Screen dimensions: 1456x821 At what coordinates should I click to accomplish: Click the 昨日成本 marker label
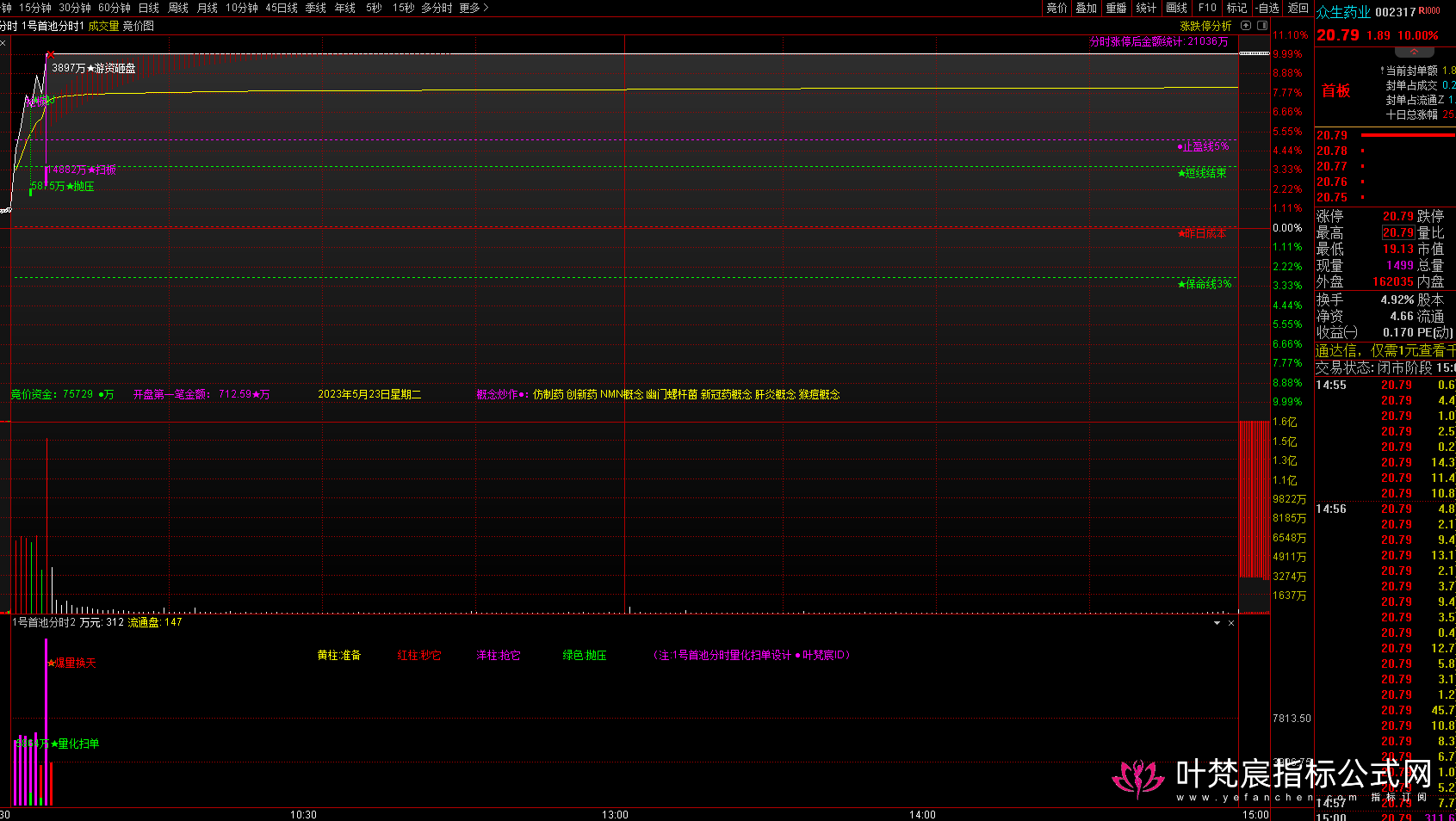[x=1202, y=234]
